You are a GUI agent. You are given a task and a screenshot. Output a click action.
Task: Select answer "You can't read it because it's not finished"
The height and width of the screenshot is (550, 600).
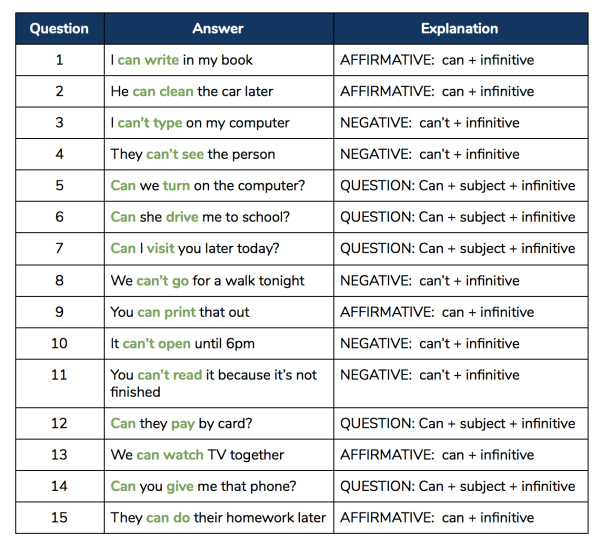click(214, 383)
